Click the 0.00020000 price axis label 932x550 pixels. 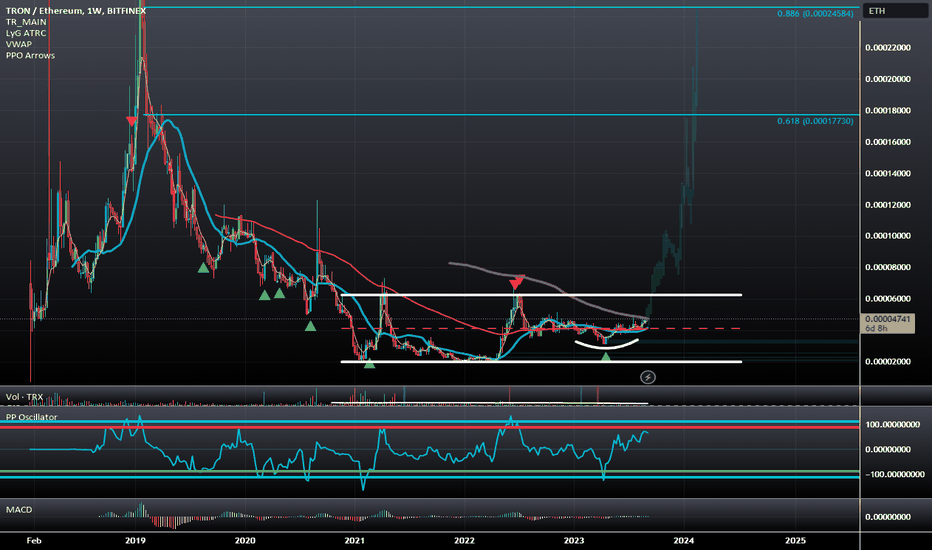[x=888, y=79]
